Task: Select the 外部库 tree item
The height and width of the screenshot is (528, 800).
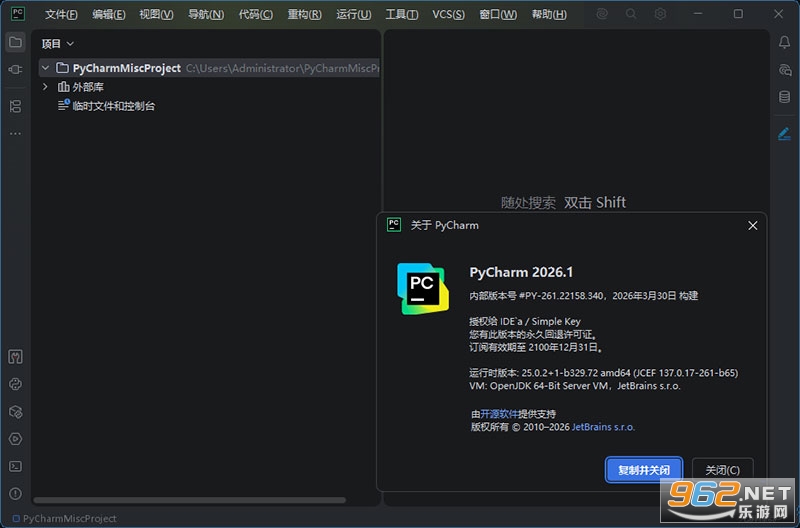Action: pos(88,87)
